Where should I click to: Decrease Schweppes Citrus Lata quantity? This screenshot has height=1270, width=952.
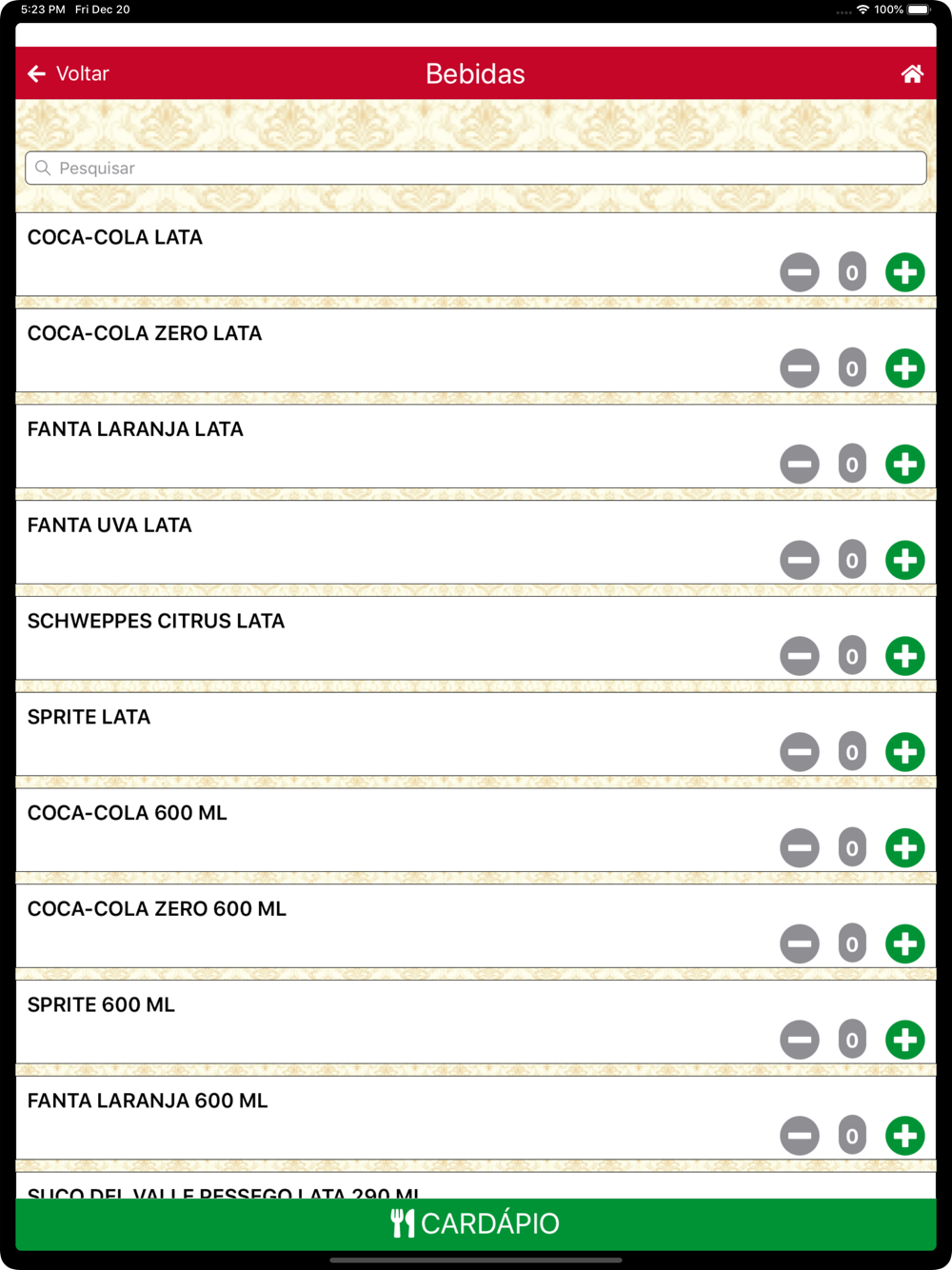tap(800, 656)
